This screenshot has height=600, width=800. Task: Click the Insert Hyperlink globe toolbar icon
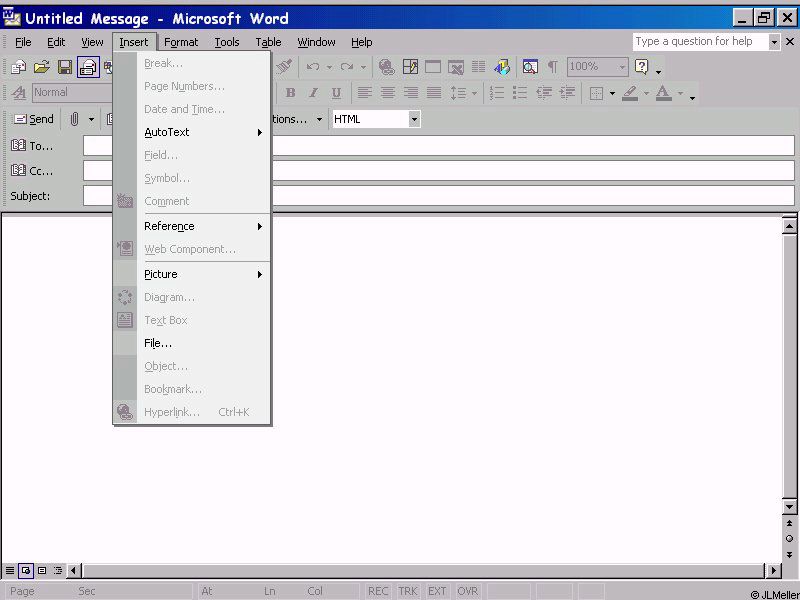(x=387, y=67)
